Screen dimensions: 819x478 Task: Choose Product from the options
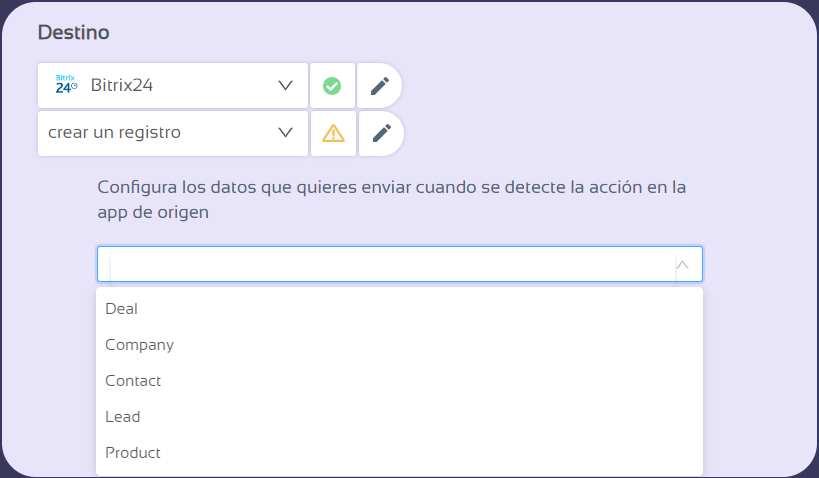133,453
